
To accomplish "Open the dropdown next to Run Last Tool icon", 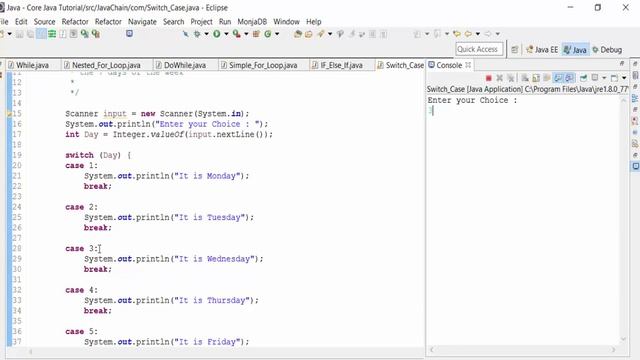I will tap(246, 34).
